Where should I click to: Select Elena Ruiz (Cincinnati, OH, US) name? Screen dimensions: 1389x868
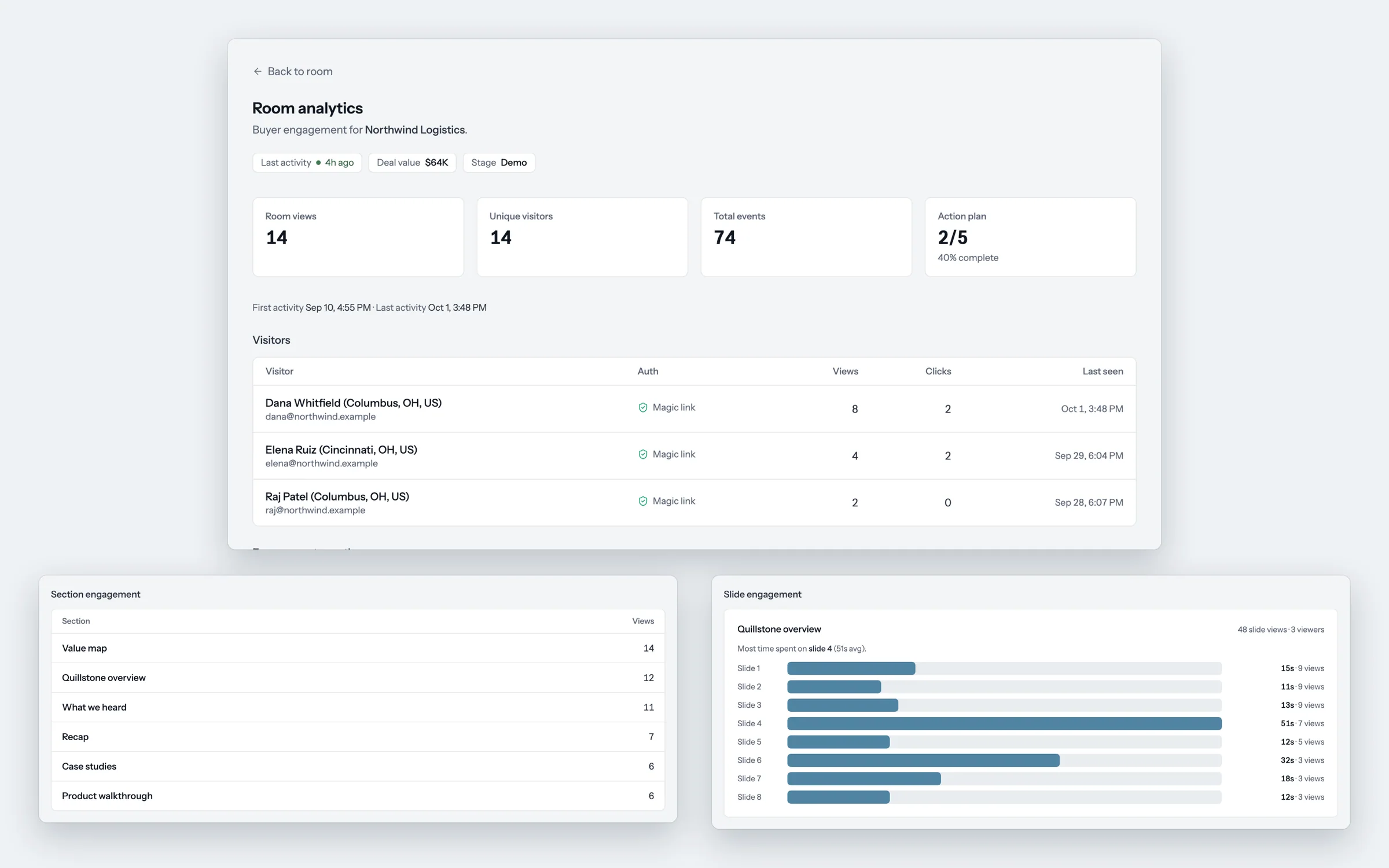pyautogui.click(x=341, y=450)
